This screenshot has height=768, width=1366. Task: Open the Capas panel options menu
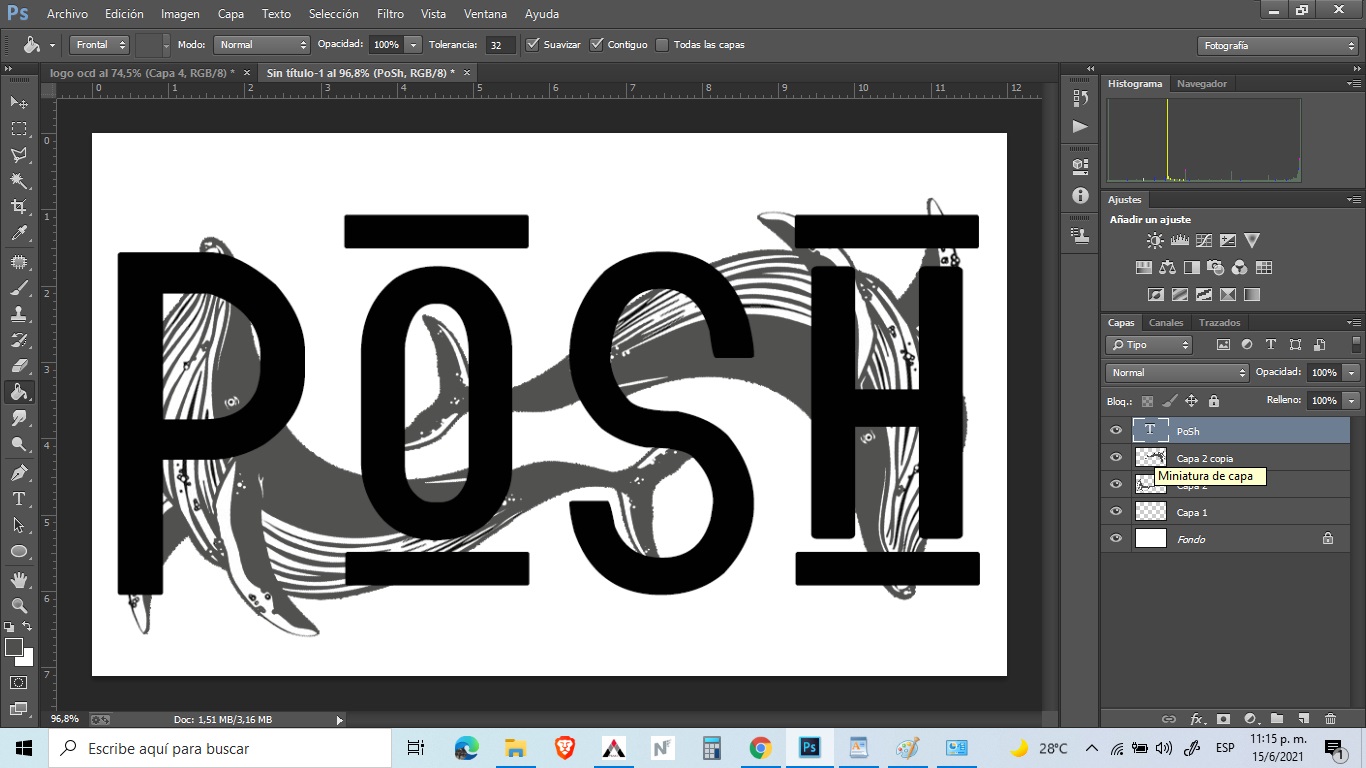tap(1354, 323)
